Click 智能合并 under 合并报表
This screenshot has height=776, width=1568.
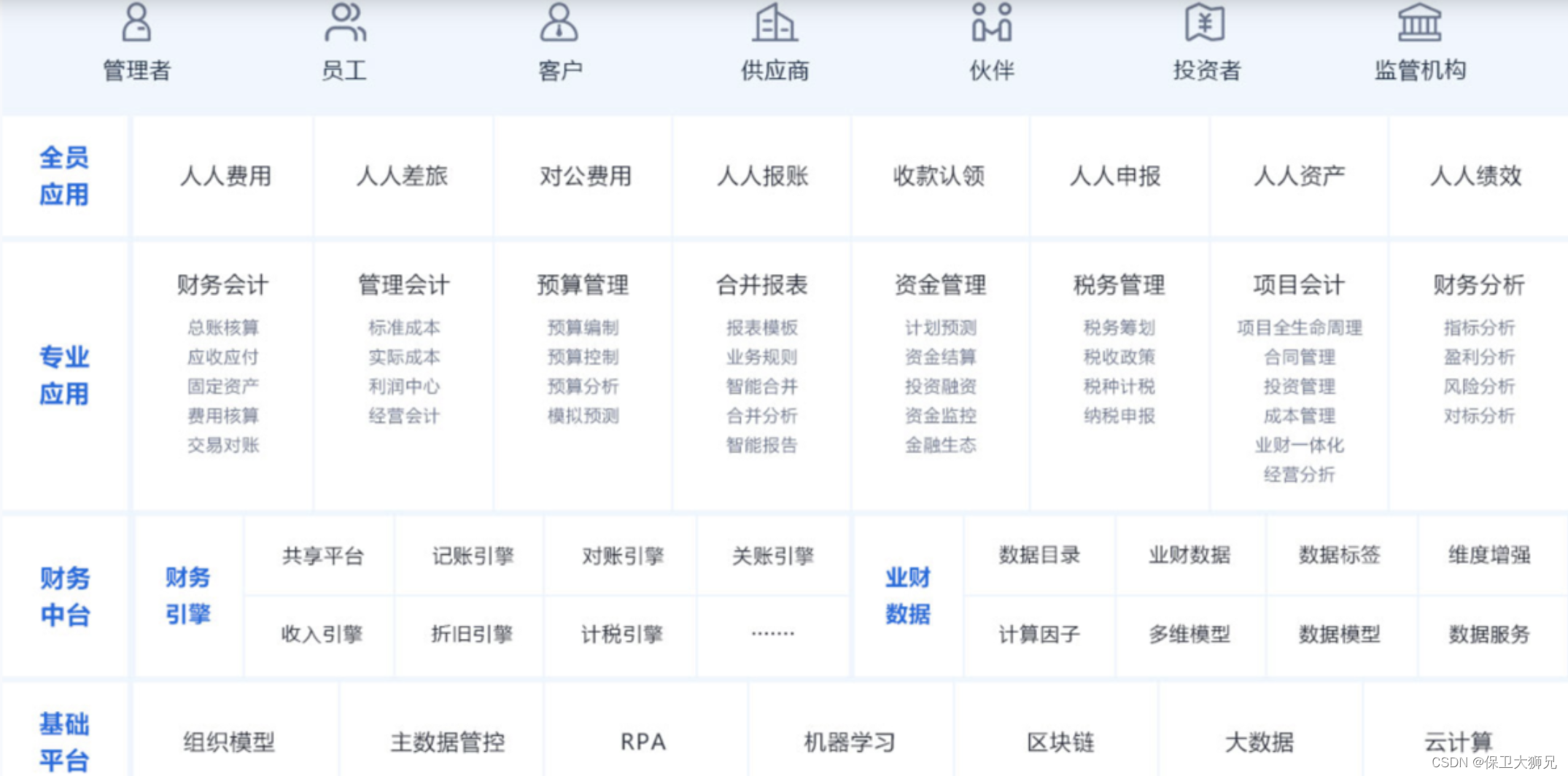point(762,386)
